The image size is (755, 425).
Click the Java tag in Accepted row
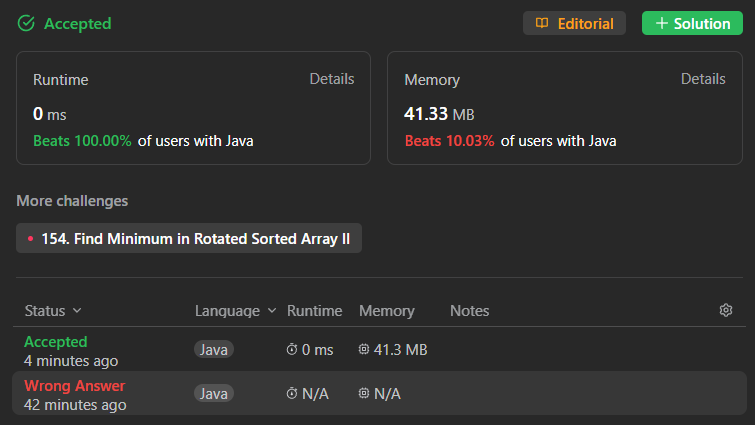click(214, 350)
